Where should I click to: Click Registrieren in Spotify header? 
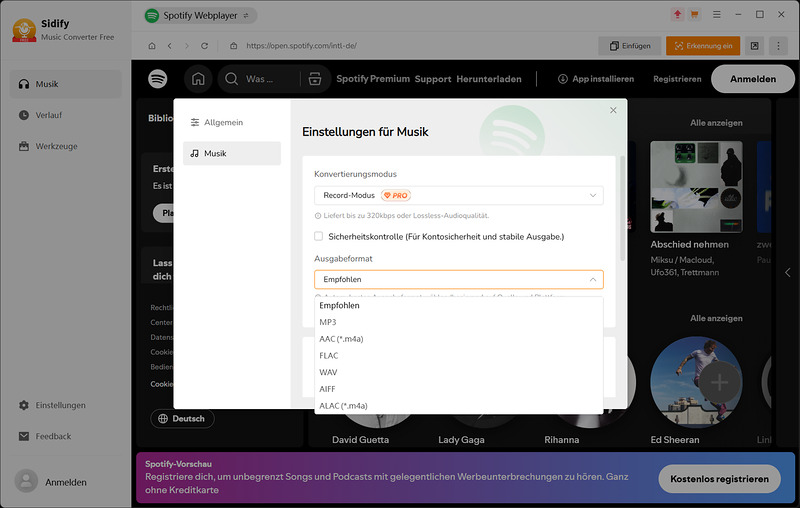click(677, 79)
